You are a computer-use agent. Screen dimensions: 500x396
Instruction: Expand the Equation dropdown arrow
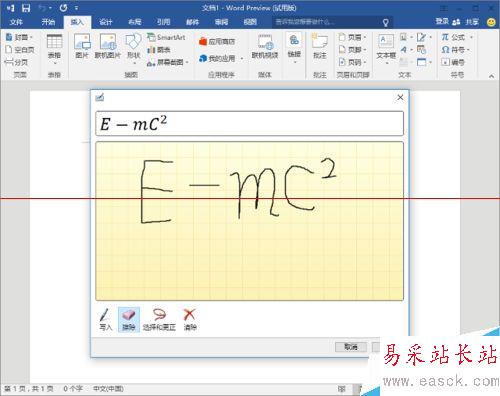point(471,37)
